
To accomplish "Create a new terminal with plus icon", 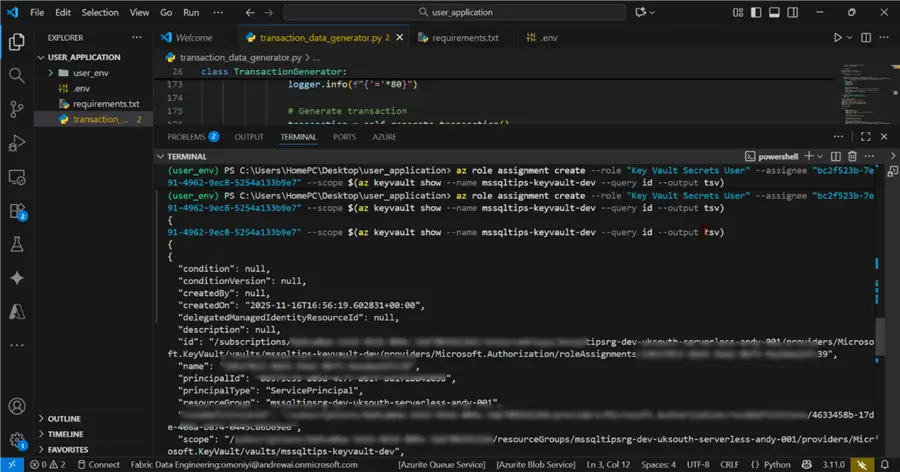I will (809, 156).
